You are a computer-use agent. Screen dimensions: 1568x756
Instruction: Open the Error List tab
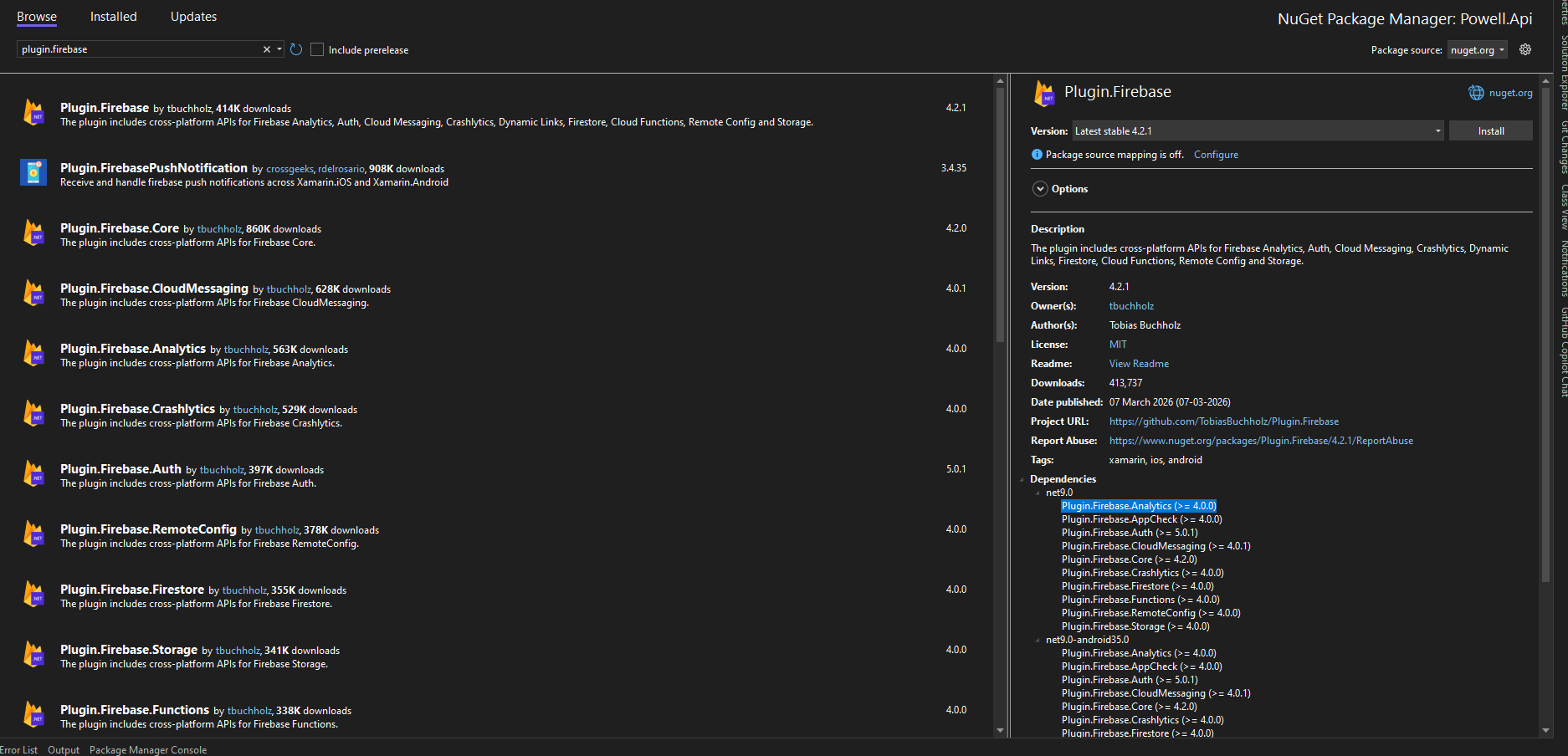pyautogui.click(x=18, y=750)
